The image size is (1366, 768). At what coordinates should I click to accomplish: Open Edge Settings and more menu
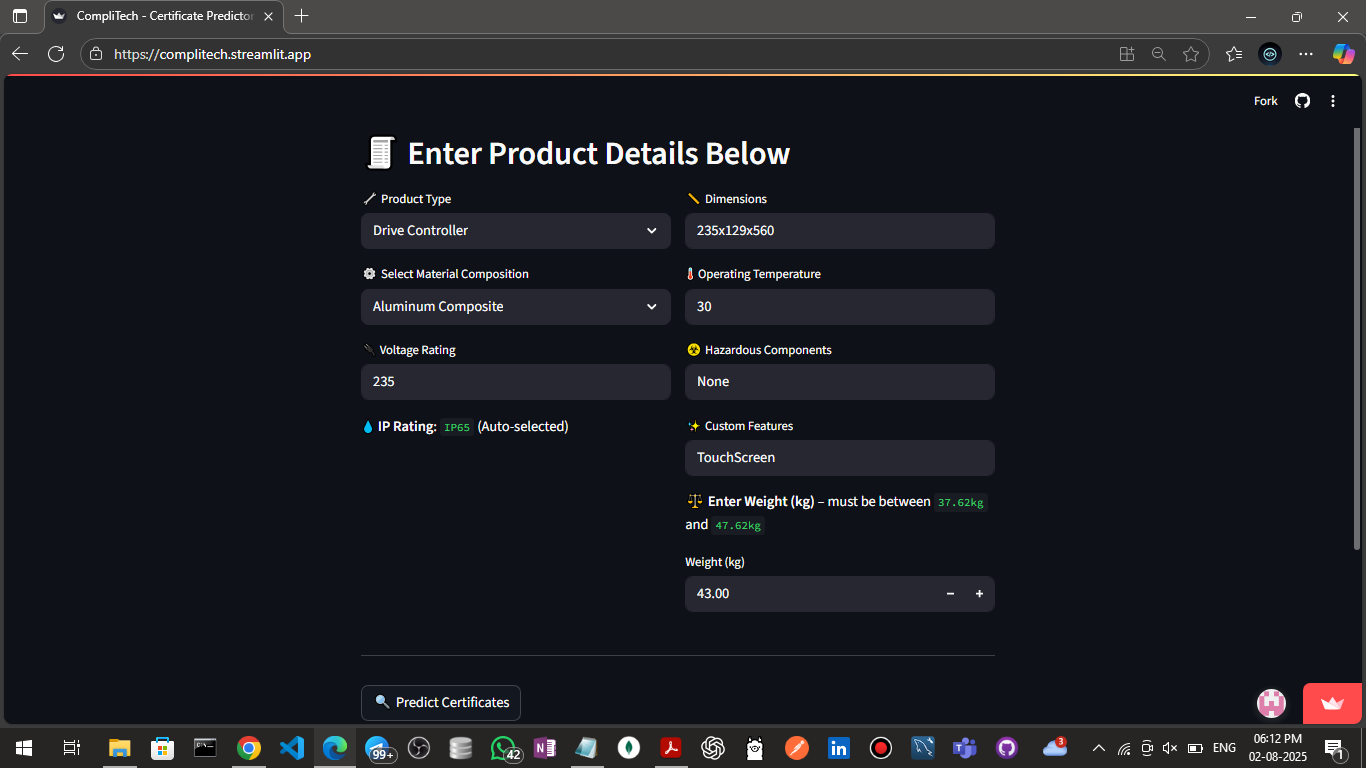pyautogui.click(x=1306, y=54)
